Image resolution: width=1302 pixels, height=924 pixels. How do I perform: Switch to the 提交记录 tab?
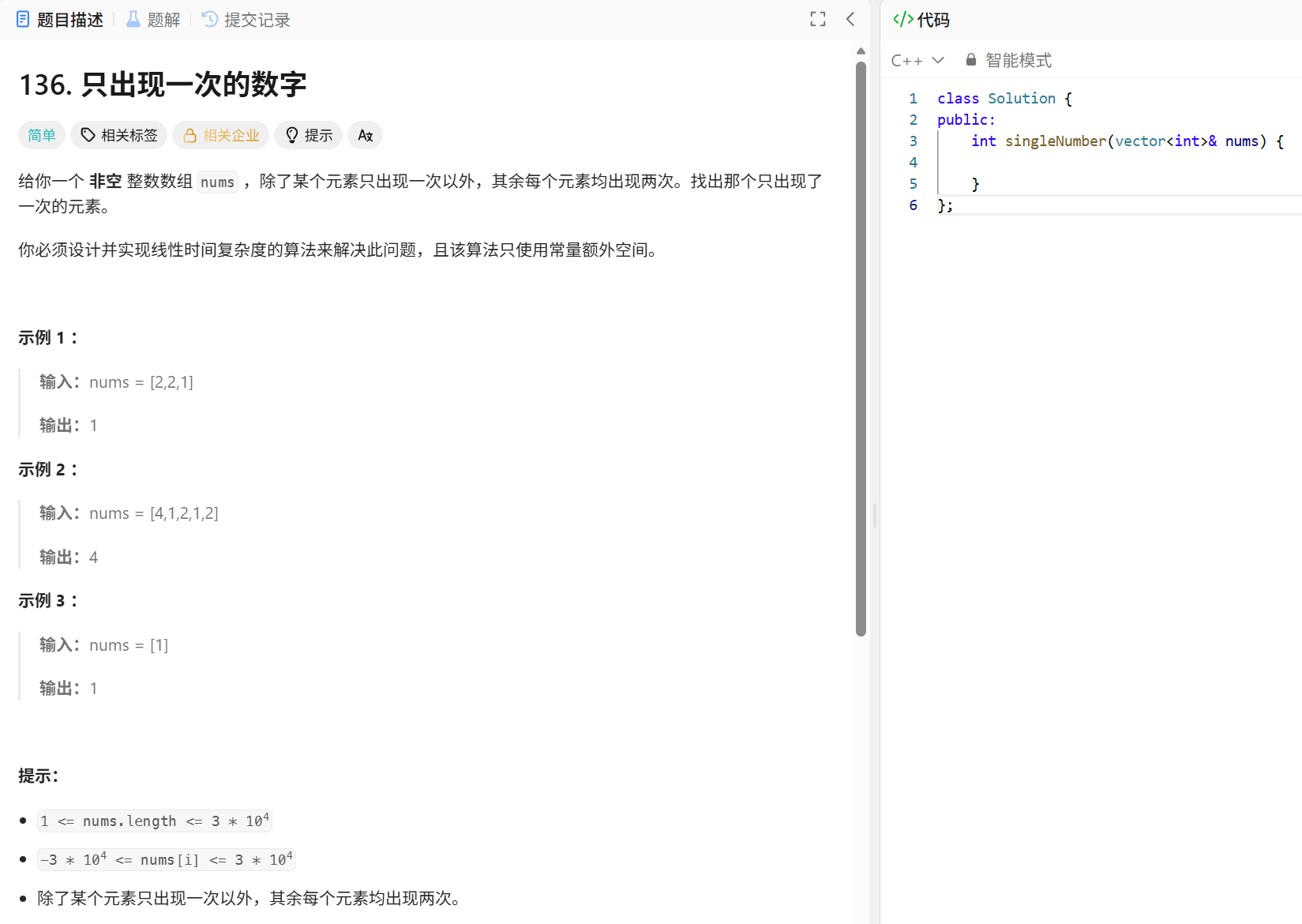point(245,18)
